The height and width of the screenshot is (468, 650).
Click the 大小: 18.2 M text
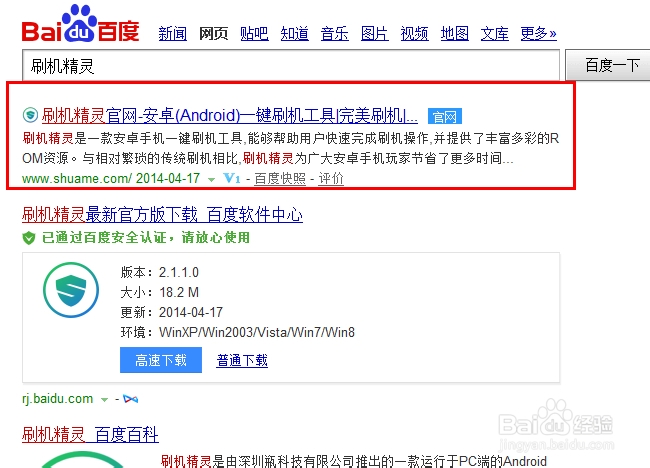160,292
